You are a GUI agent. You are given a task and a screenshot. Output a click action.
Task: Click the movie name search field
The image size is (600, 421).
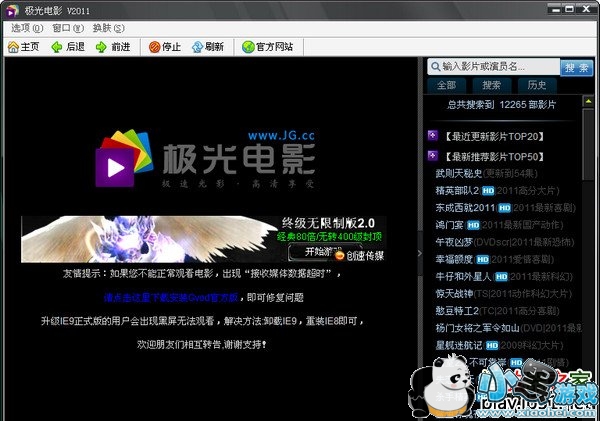493,67
